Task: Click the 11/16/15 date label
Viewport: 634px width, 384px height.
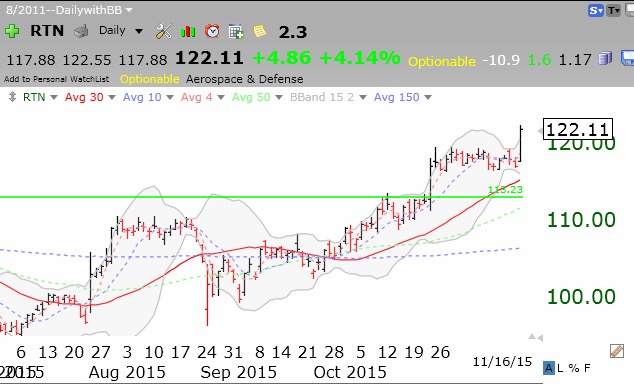Action: [x=502, y=361]
